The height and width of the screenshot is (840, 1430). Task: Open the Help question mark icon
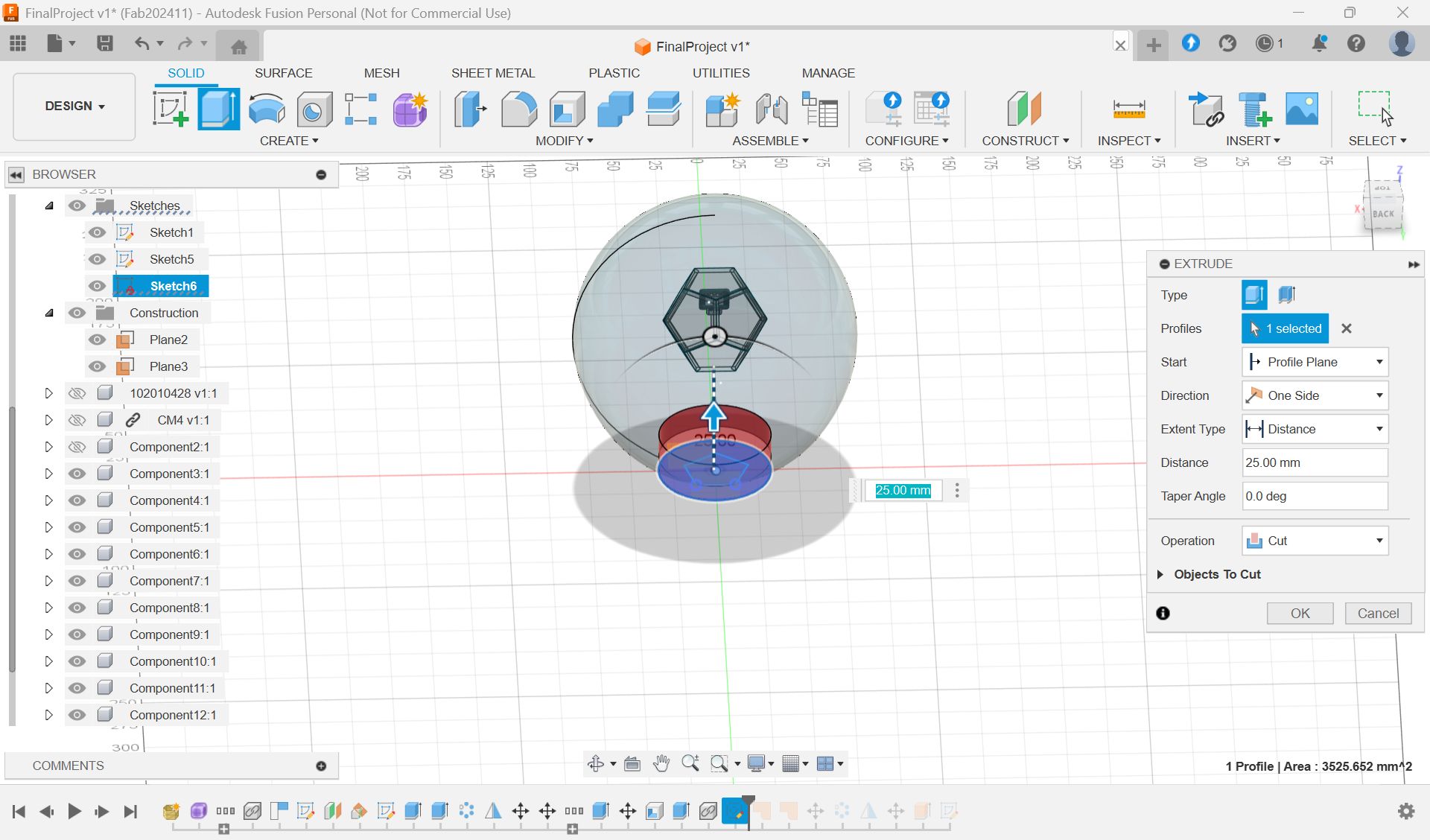[x=1356, y=43]
